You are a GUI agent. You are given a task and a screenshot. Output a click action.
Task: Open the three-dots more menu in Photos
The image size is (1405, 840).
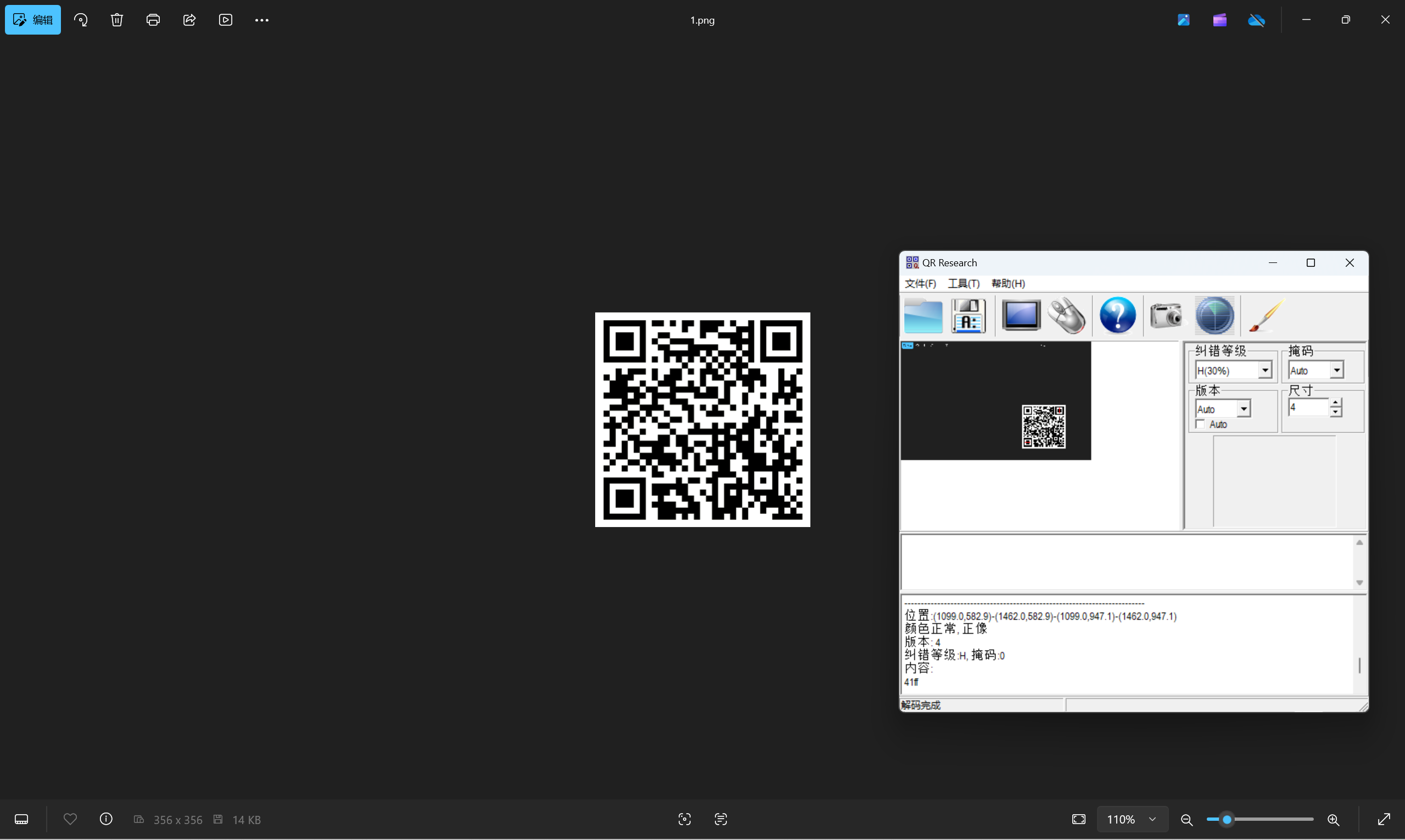pos(261,20)
